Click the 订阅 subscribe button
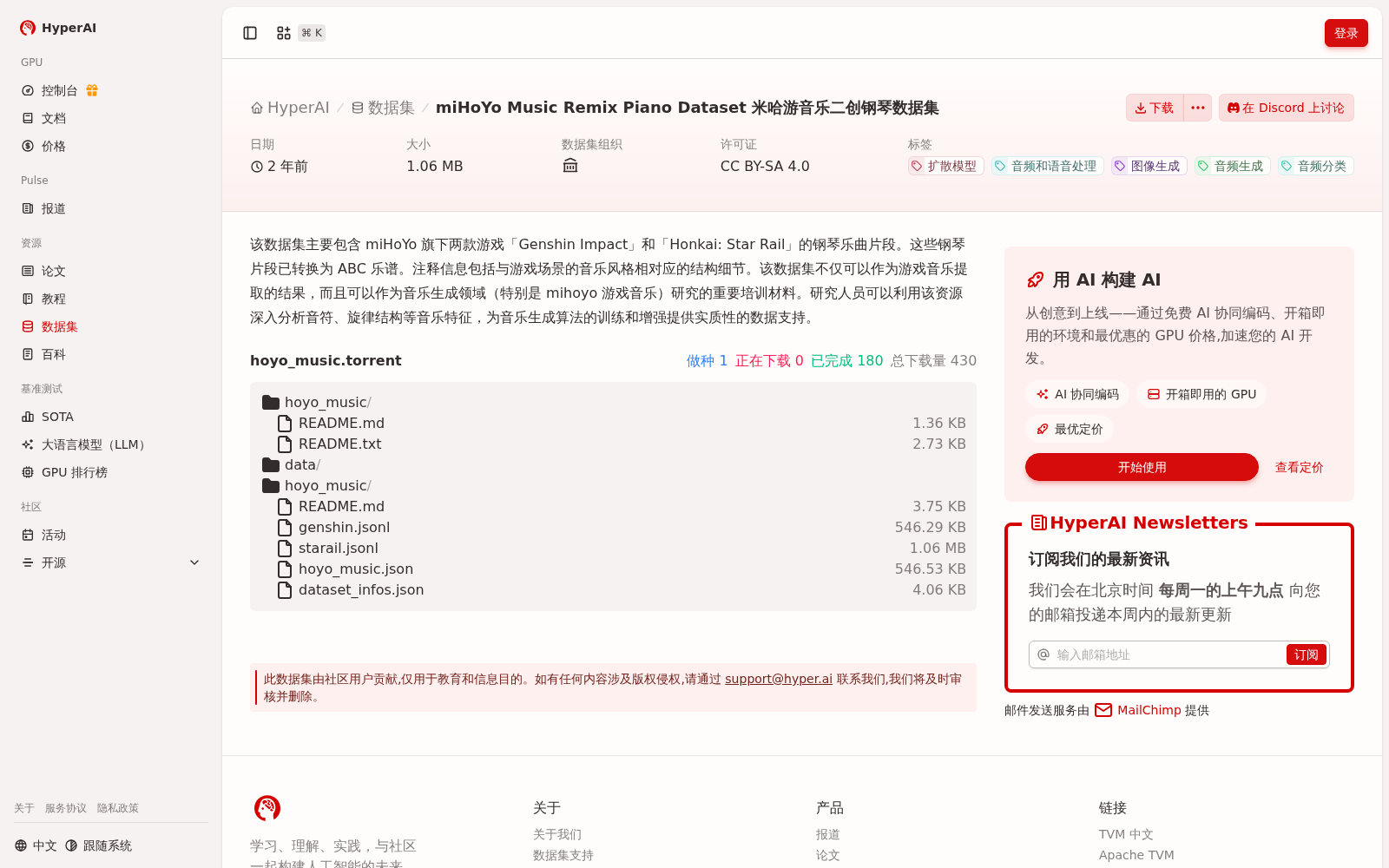This screenshot has height=868, width=1389. (x=1306, y=654)
